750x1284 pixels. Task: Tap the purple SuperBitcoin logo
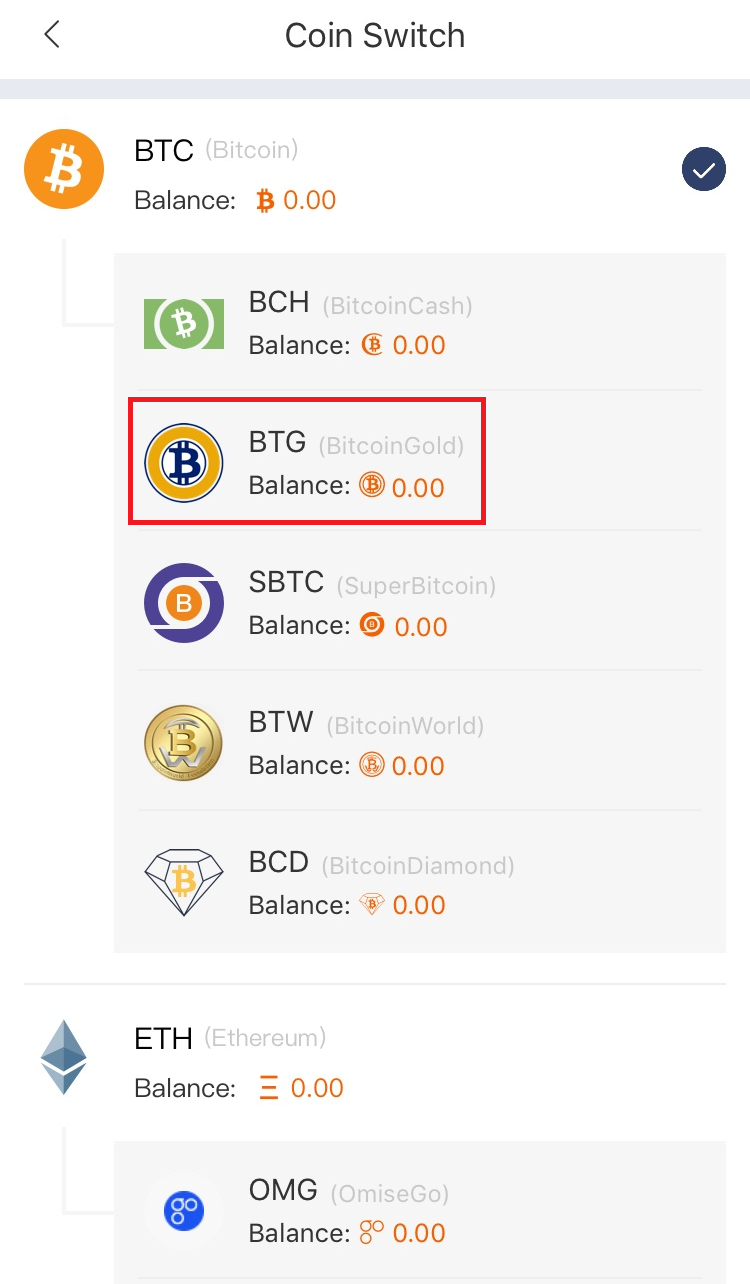tap(184, 603)
